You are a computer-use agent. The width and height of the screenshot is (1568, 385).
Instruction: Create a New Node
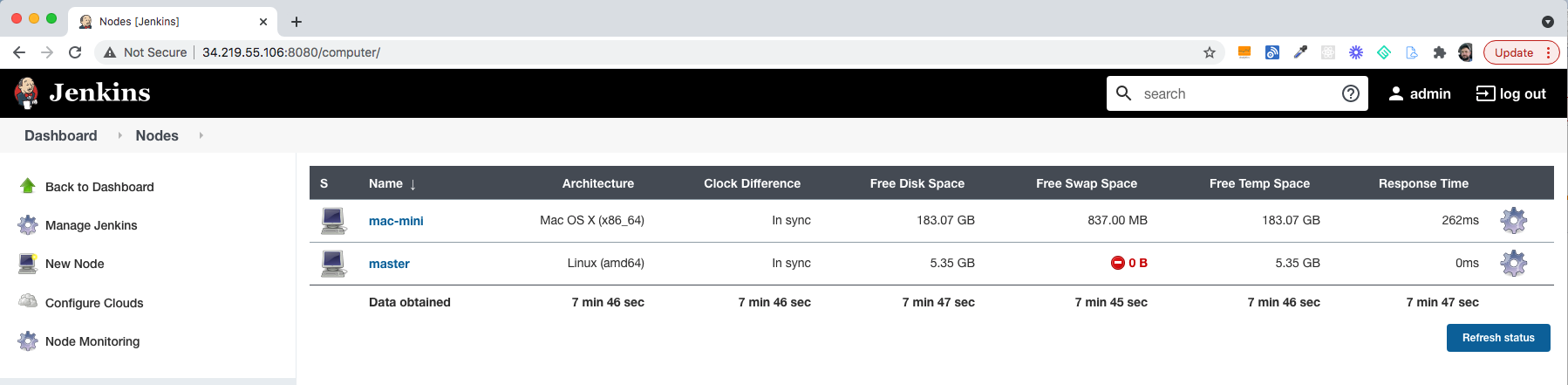coord(75,264)
